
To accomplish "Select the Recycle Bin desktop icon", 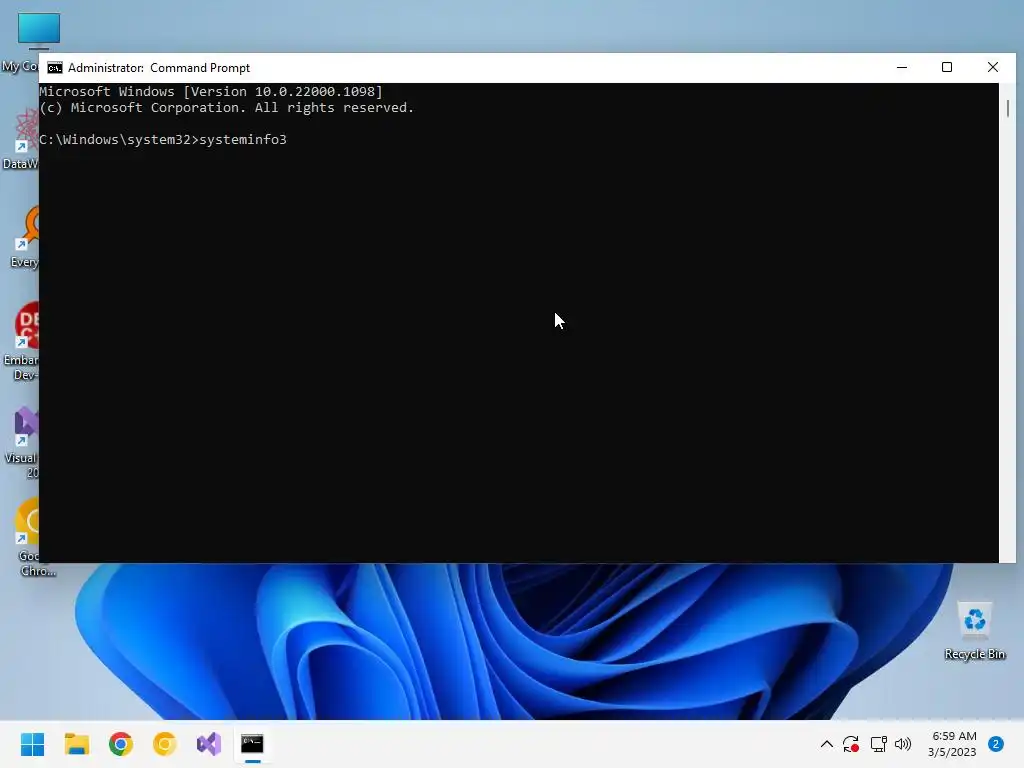I will 974,630.
